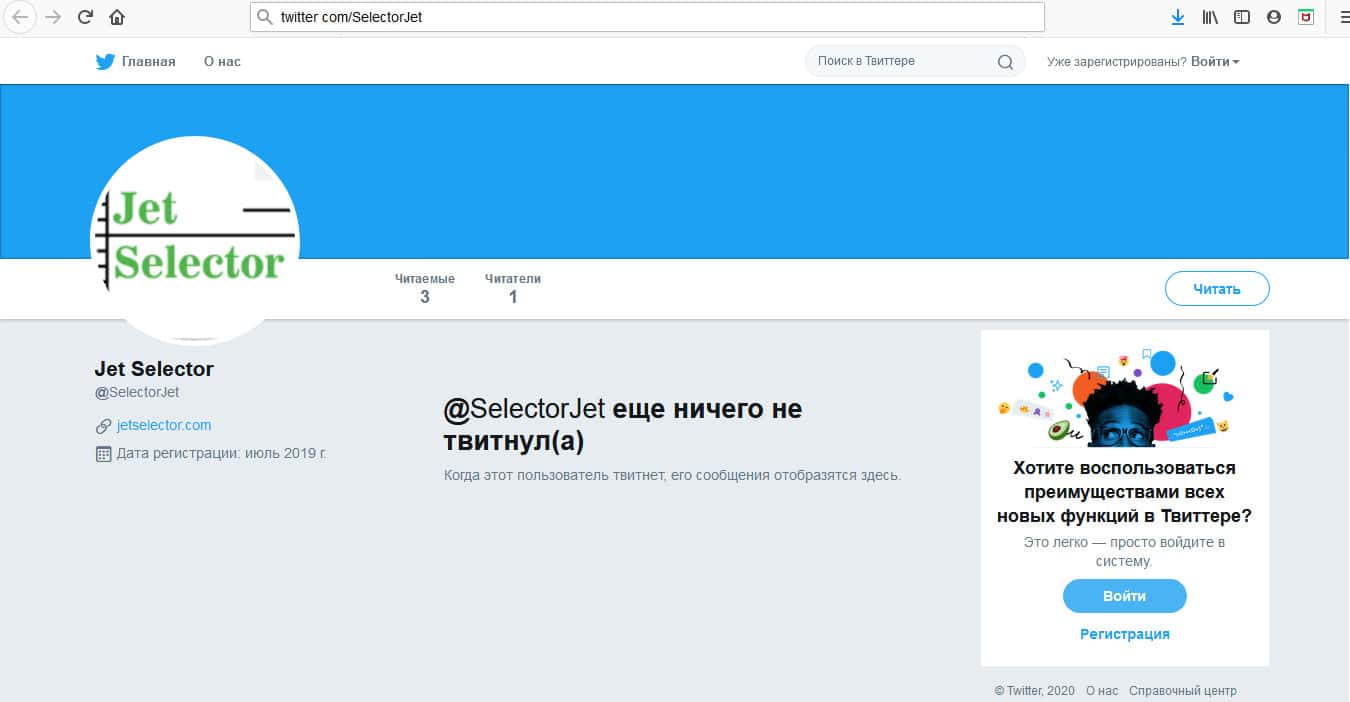Click the Хотите воспользоваться преимуществами promo heading
1350x702 pixels.
point(1125,492)
